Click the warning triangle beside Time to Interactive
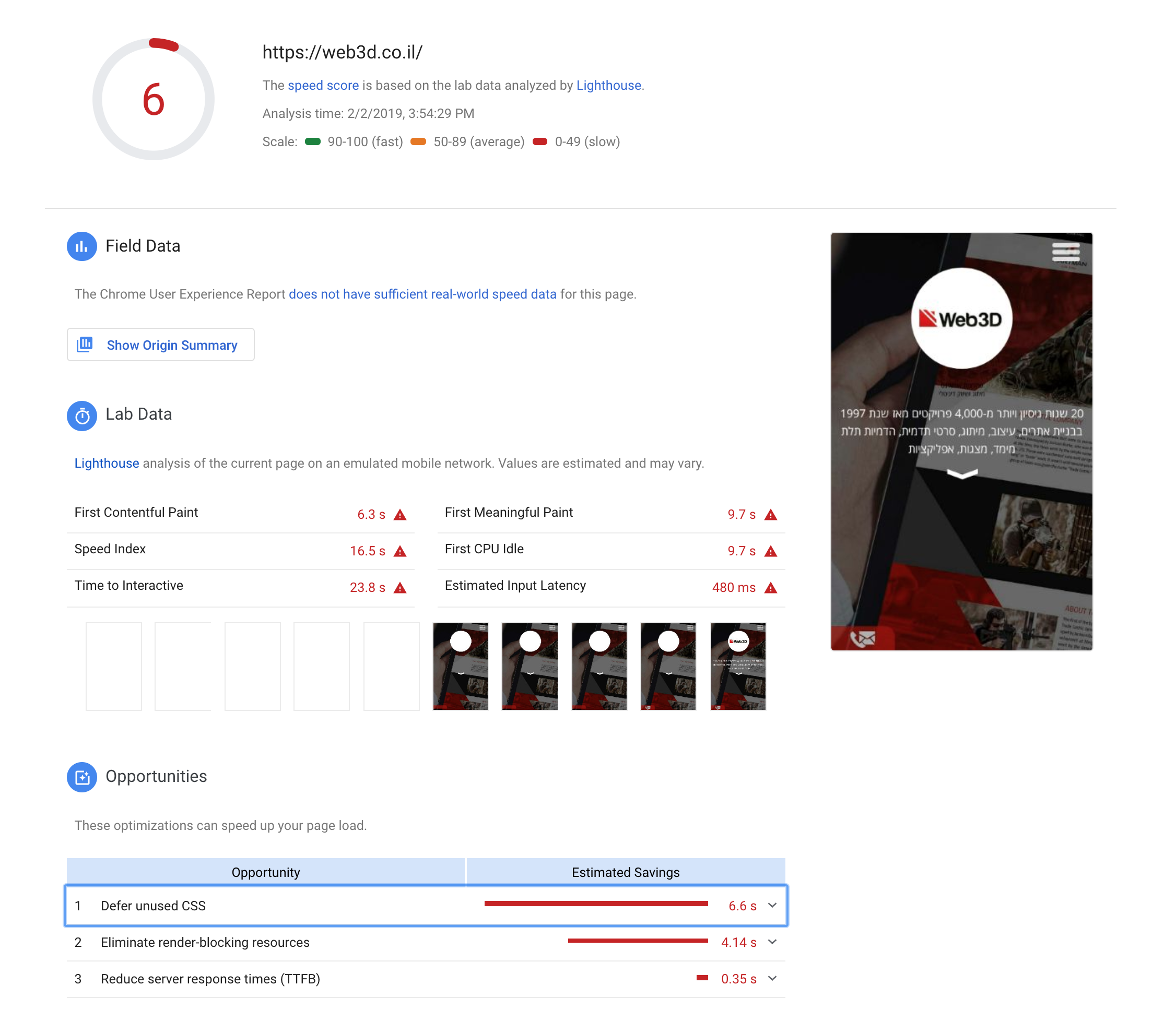Viewport: 1176px width, 1021px height. (400, 588)
